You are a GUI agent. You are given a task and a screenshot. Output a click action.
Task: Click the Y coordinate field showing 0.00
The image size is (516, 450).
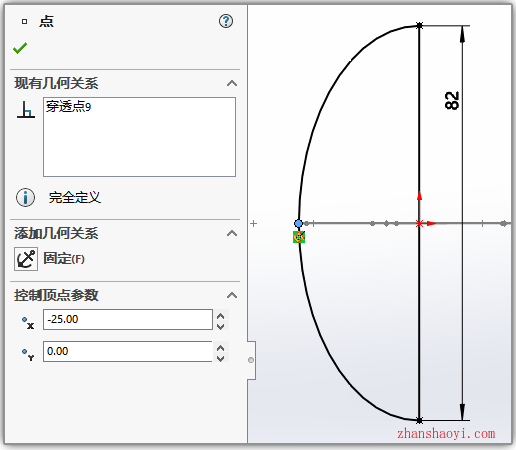point(128,351)
